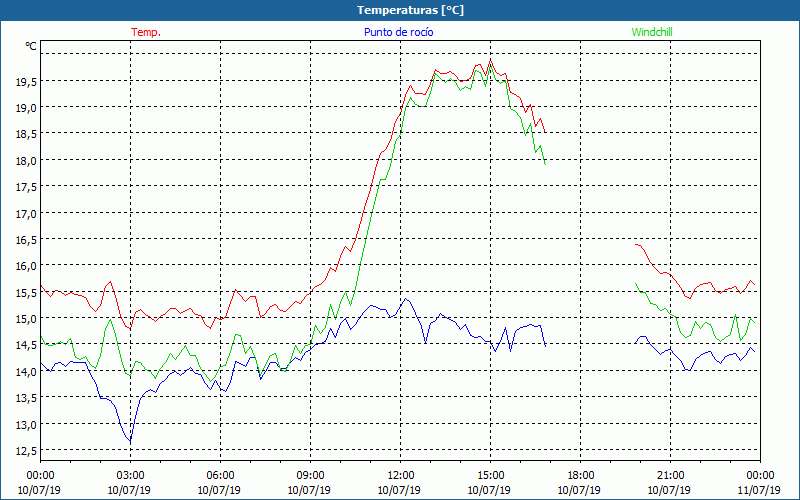Click the 14,0 y-axis value
Viewport: 800px width, 500px height.
click(26, 372)
